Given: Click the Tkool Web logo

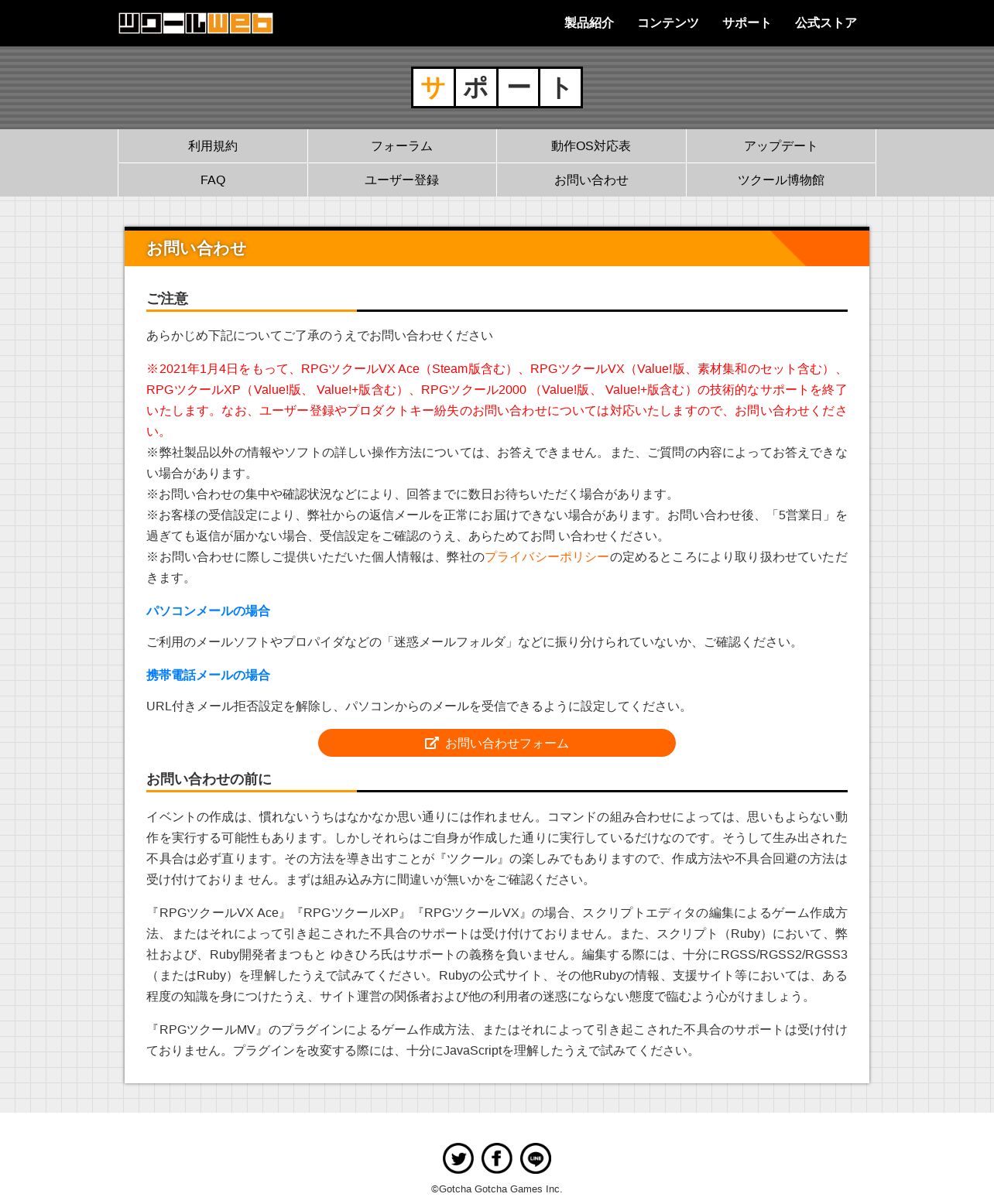Looking at the screenshot, I should (x=195, y=23).
